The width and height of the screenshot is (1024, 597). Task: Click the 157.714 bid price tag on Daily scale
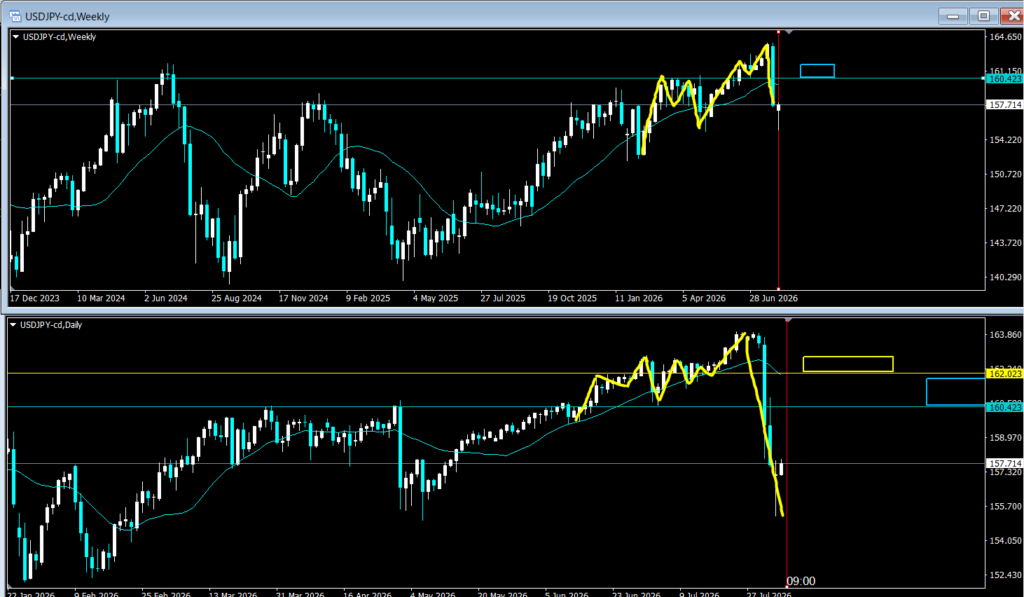point(1004,463)
